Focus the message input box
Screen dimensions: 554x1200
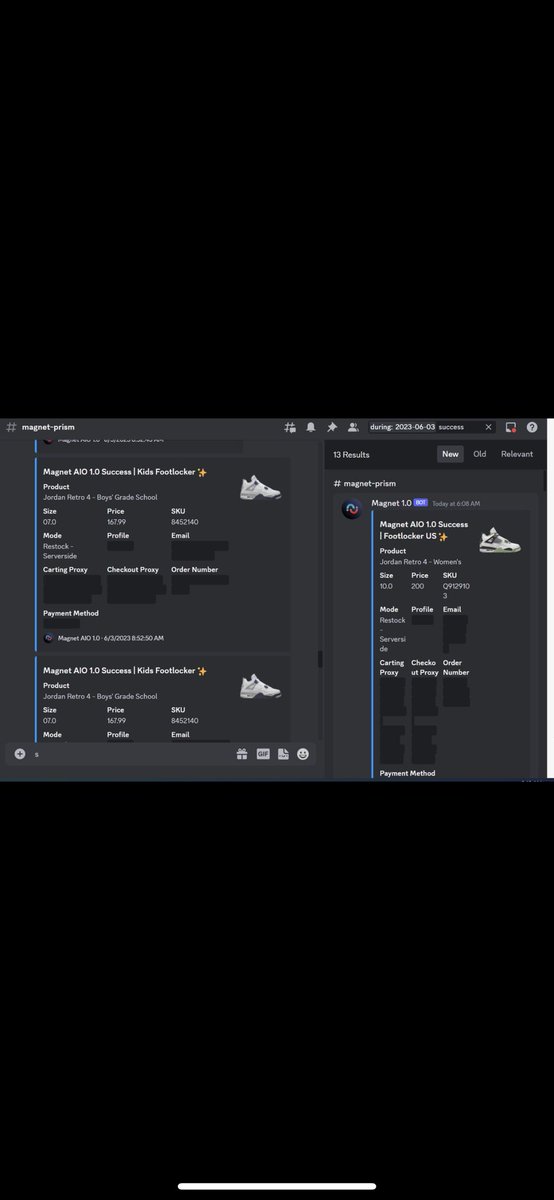pos(130,754)
